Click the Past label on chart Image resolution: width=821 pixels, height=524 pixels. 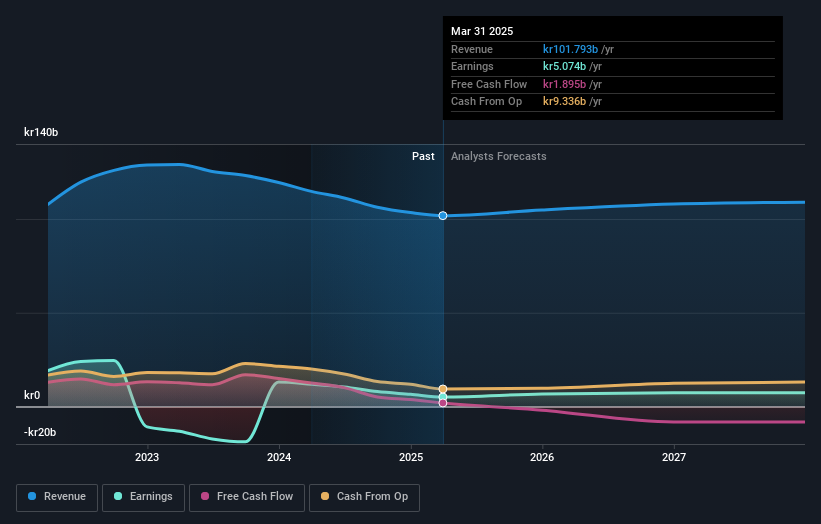point(423,157)
